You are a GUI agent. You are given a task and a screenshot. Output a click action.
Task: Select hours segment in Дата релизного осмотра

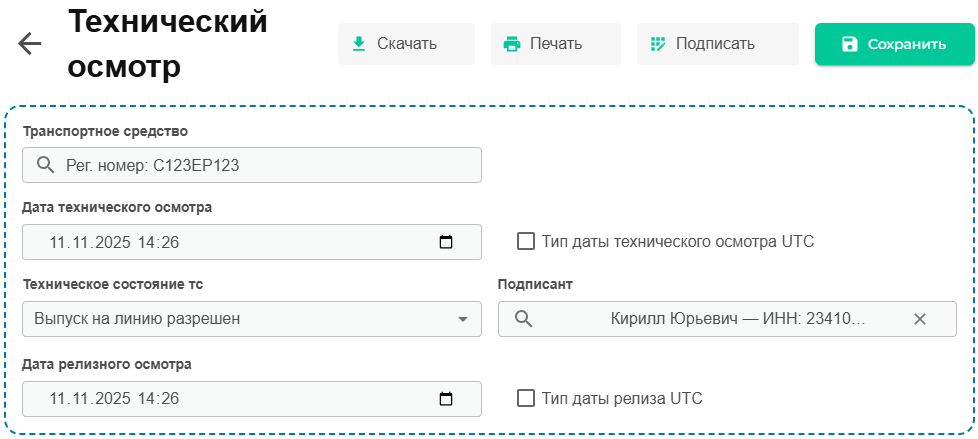pyautogui.click(x=147, y=399)
